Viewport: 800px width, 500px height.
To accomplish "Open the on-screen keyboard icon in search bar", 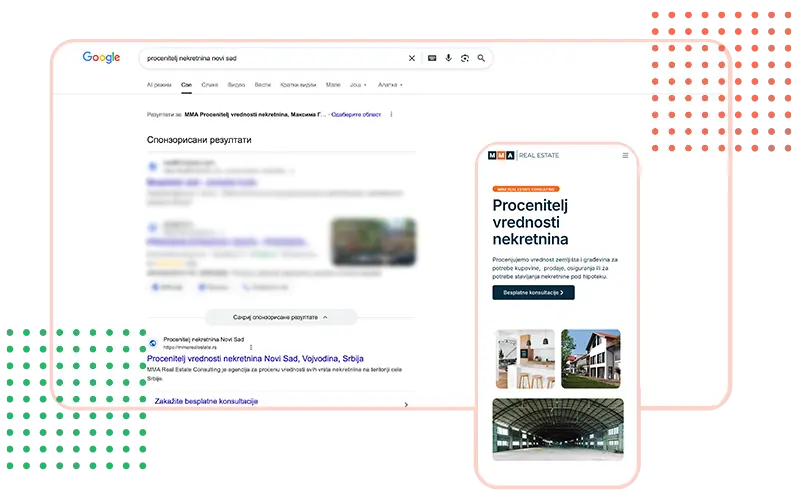I will pyautogui.click(x=432, y=58).
